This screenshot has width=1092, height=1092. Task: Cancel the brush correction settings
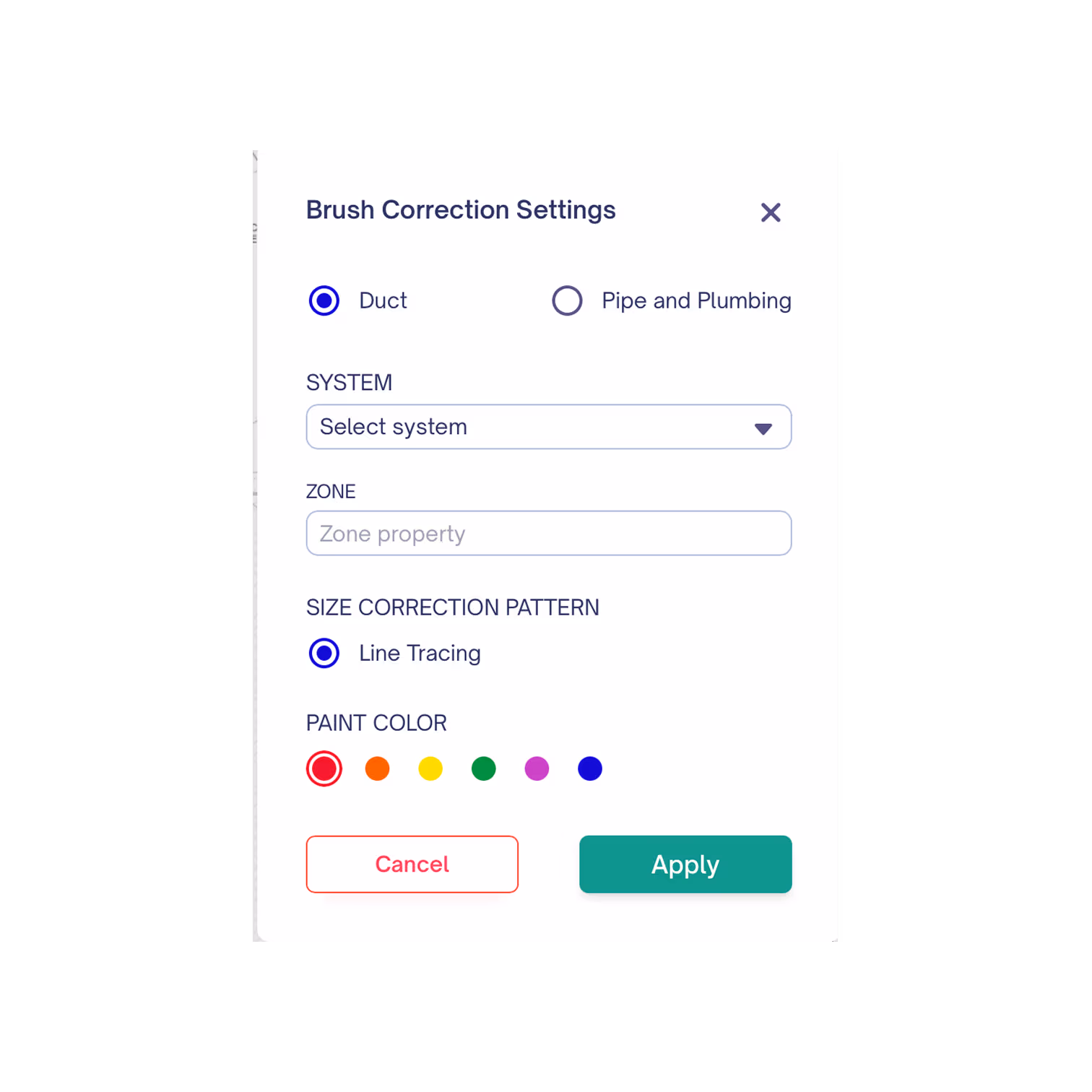[412, 864]
